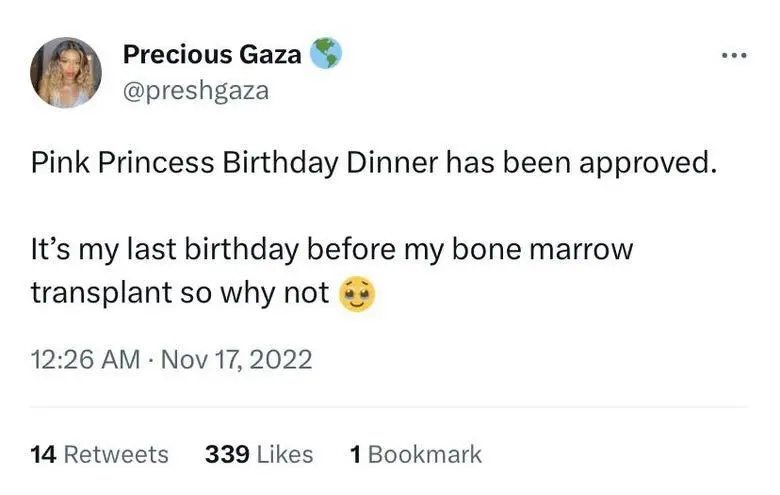The width and height of the screenshot is (780, 495).
Task: Click the word Retweets in stats row
Action: tap(116, 454)
